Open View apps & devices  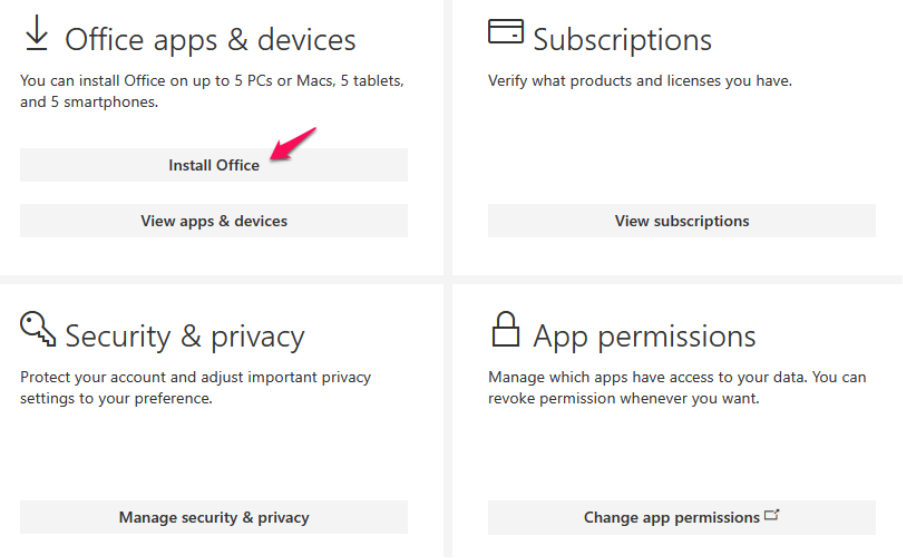click(214, 221)
